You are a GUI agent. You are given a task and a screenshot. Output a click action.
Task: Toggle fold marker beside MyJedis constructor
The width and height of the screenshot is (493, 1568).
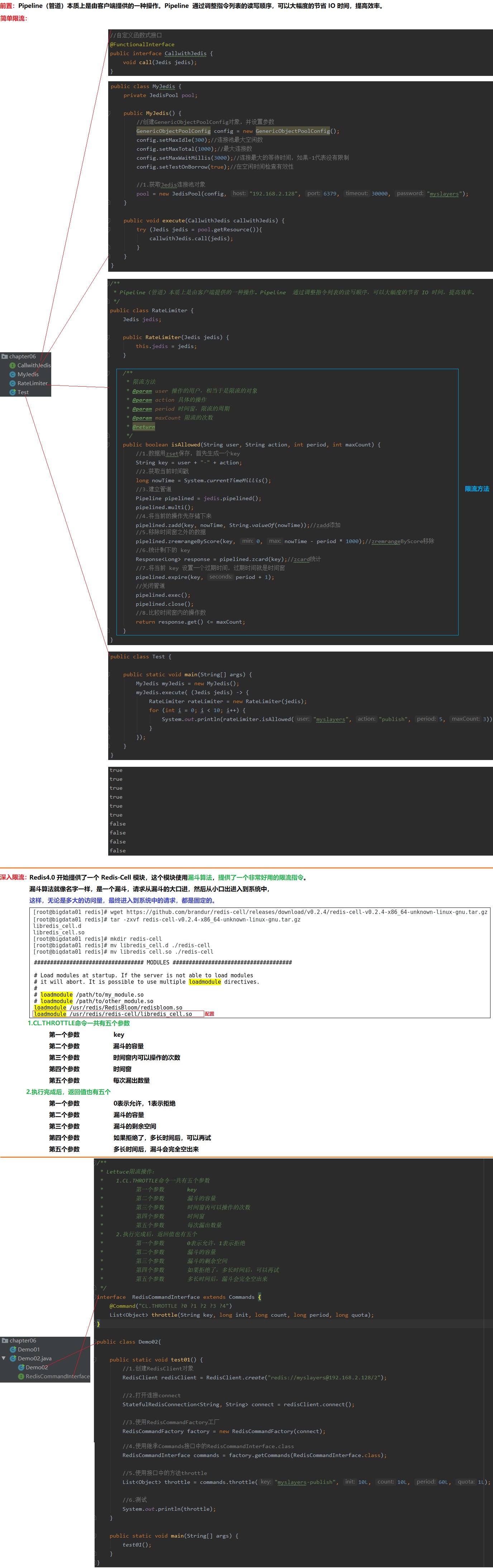(110, 113)
